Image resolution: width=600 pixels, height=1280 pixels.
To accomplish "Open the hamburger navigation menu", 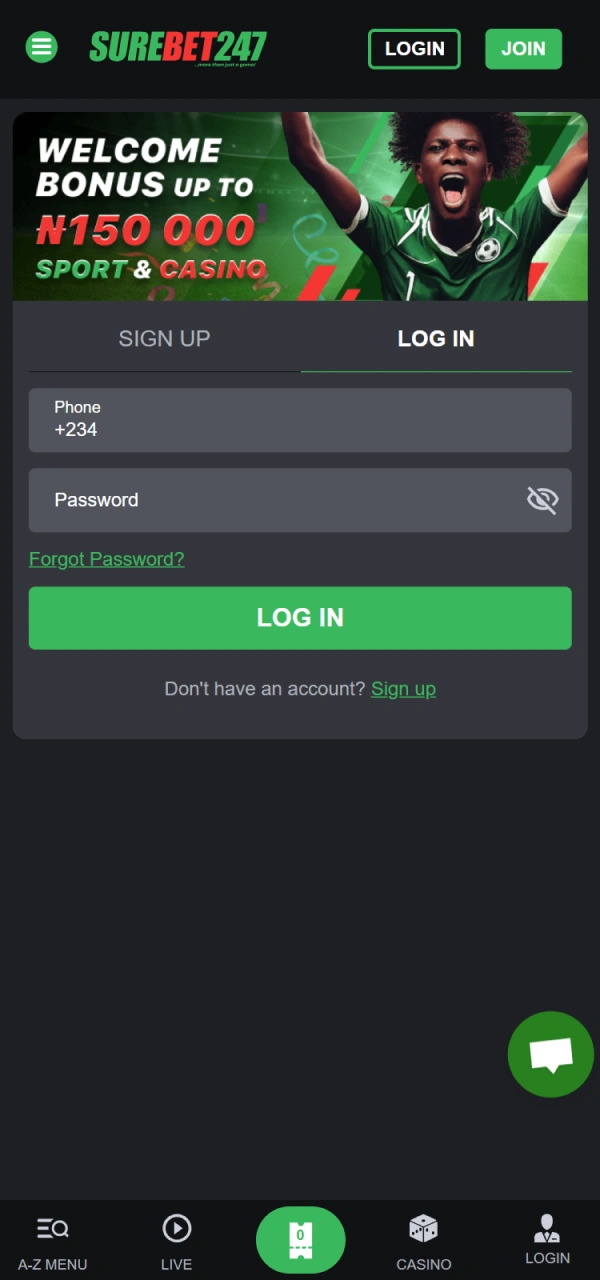I will click(x=41, y=47).
